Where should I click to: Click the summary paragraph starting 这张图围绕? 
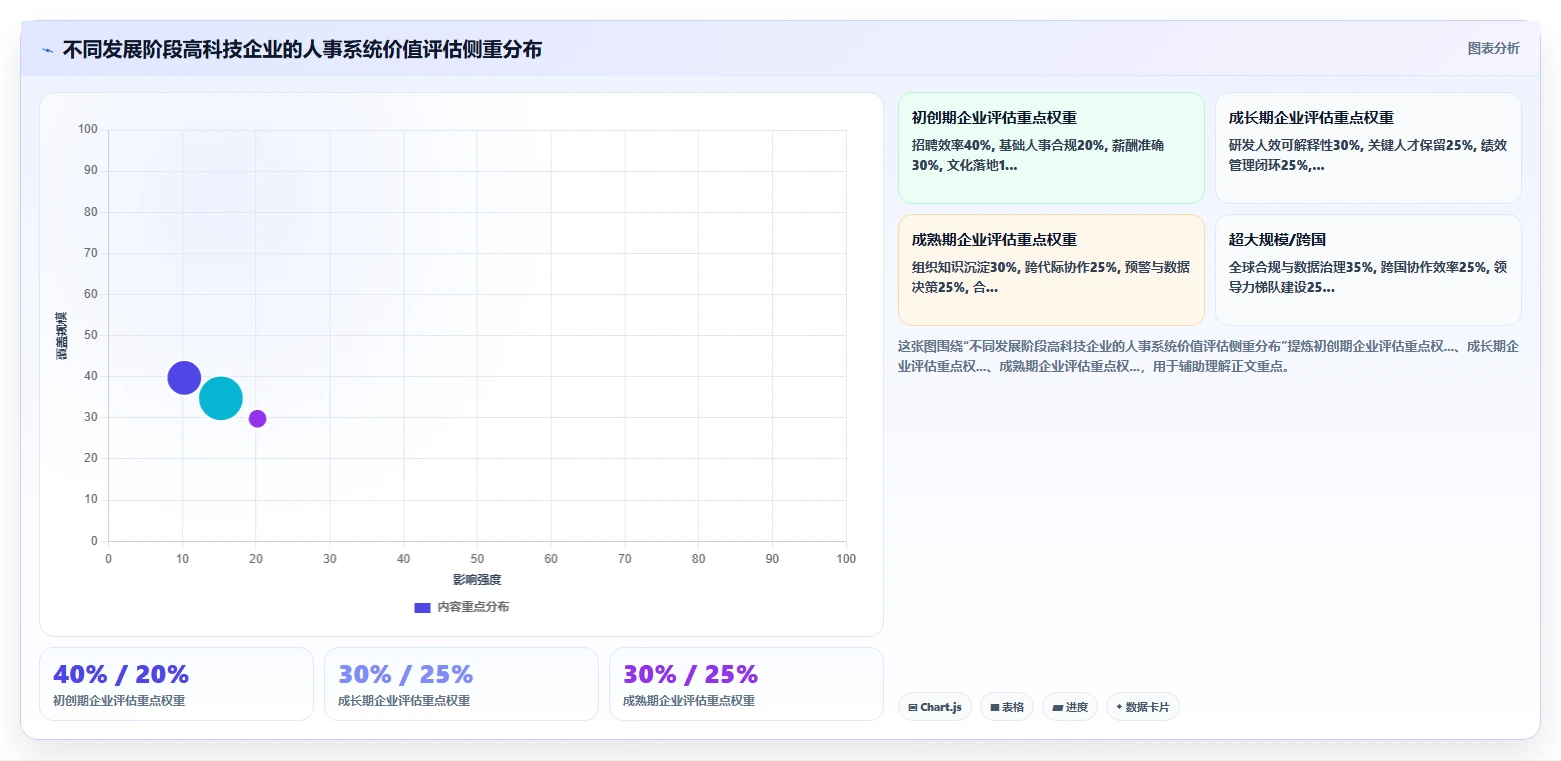(1209, 356)
